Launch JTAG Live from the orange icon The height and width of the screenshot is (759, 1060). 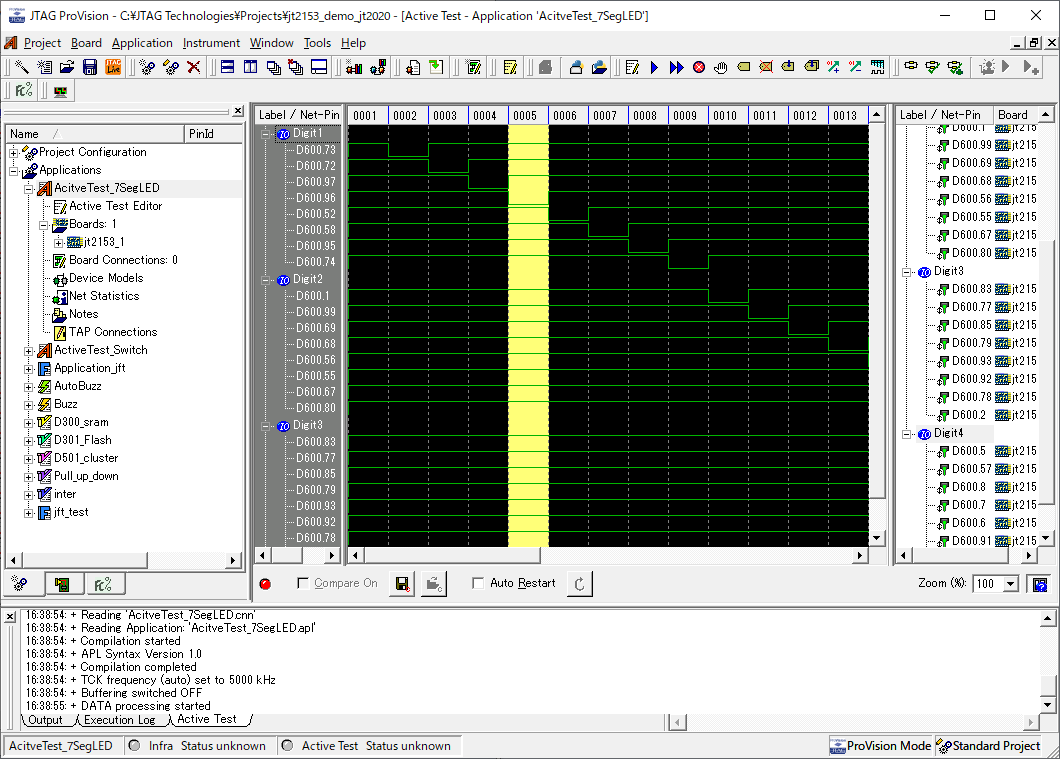[x=113, y=67]
